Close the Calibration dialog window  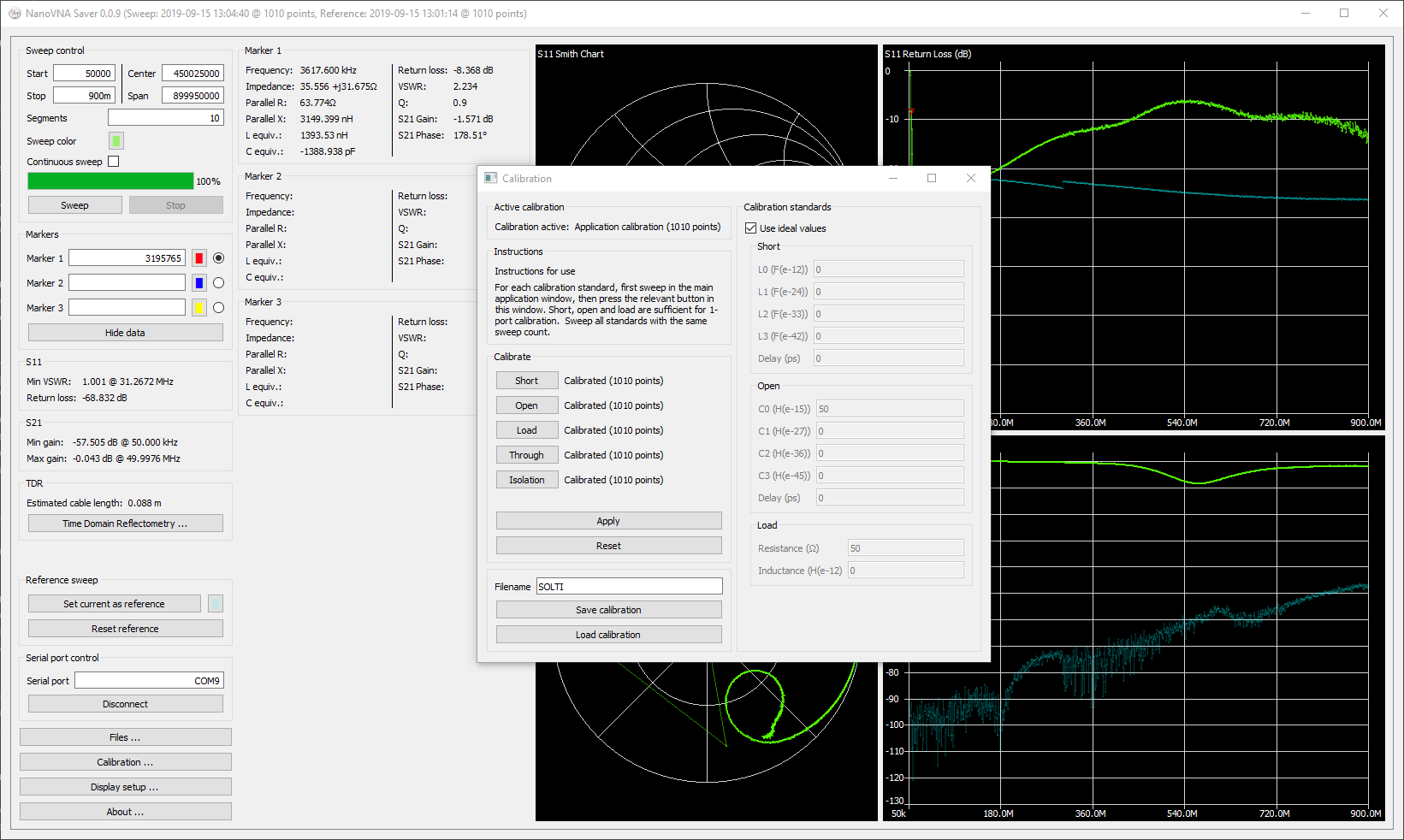point(970,178)
